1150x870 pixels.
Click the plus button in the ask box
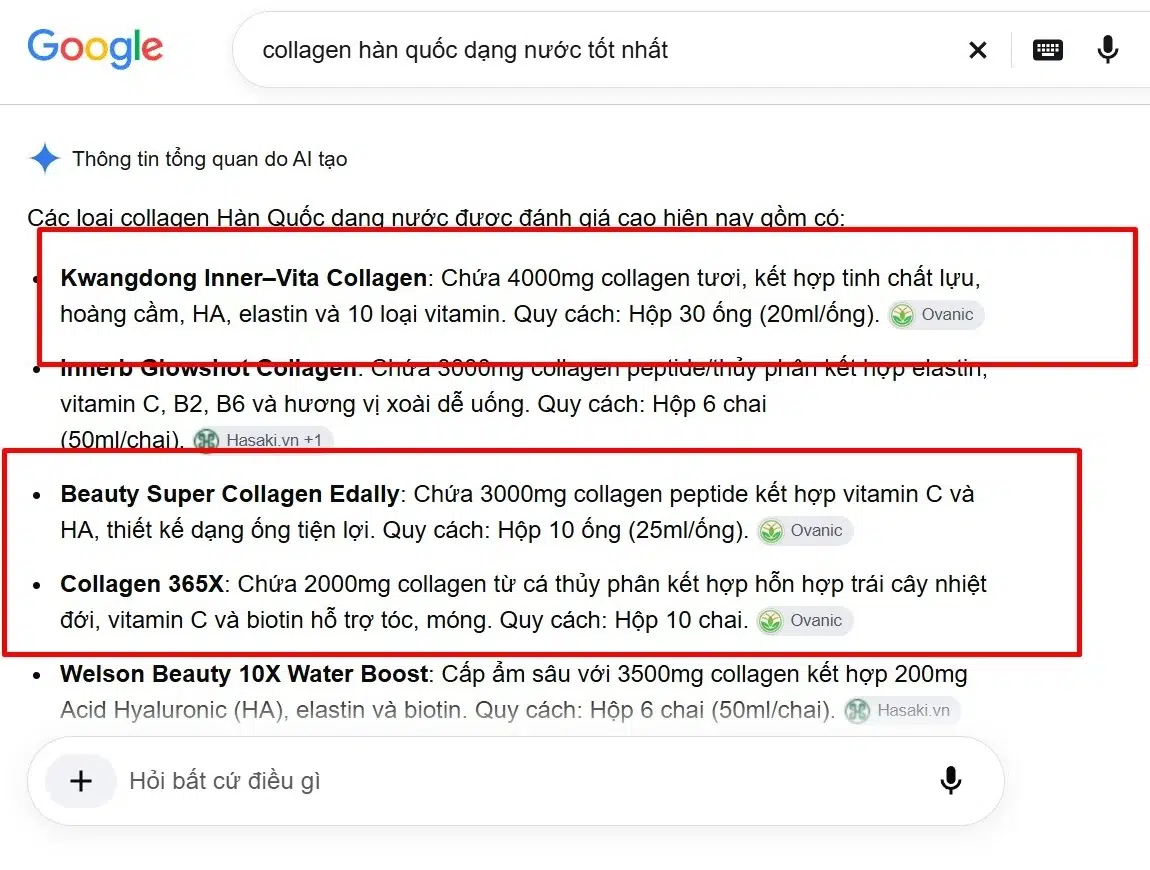tap(81, 781)
